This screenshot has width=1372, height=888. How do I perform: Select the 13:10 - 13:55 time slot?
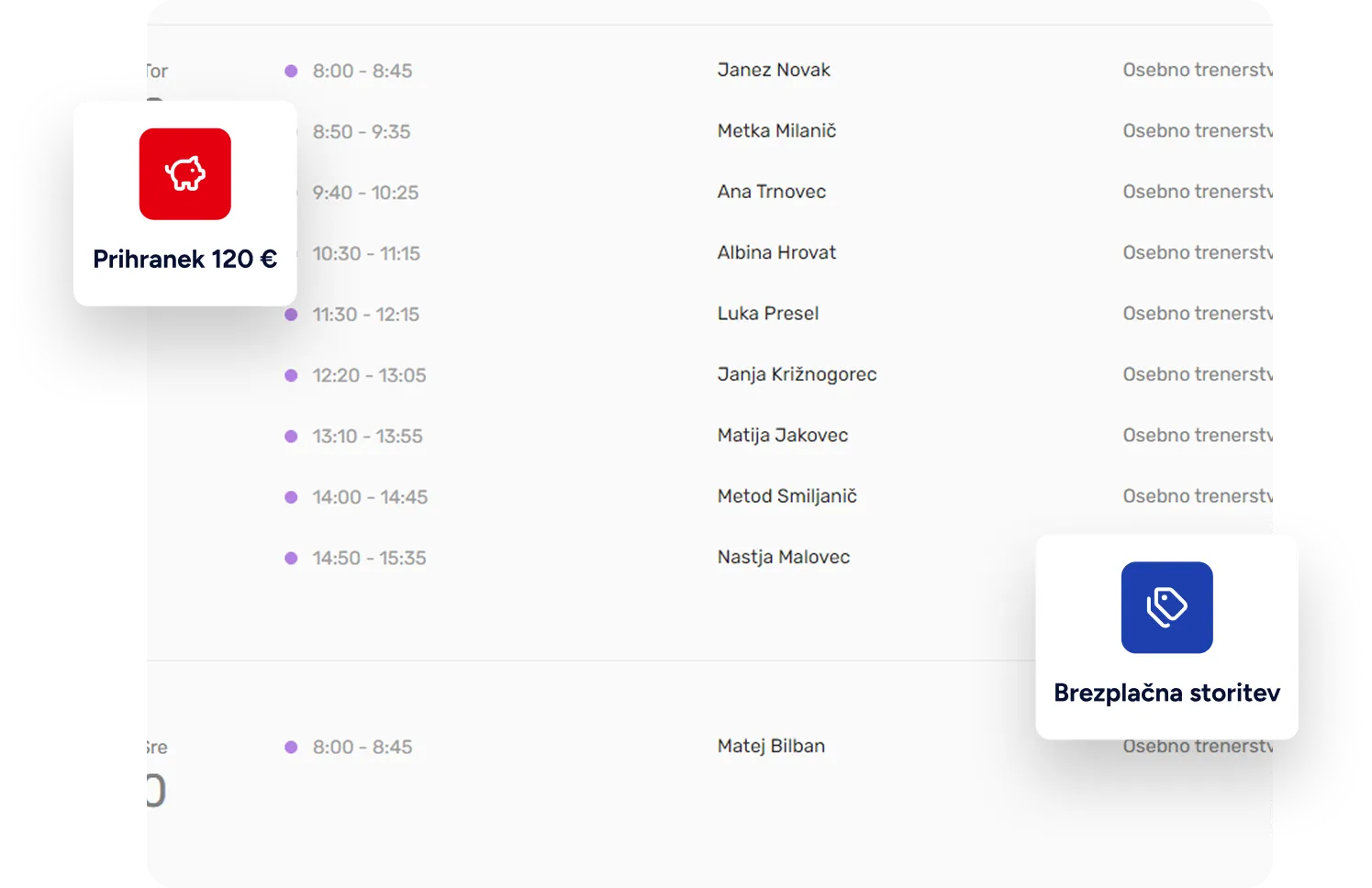click(367, 437)
